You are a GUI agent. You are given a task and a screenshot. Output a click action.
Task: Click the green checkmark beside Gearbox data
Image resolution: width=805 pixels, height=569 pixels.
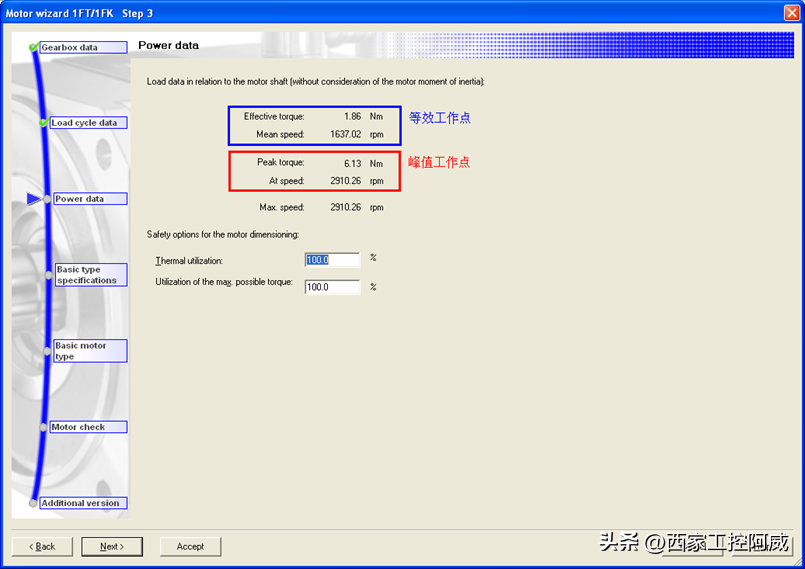[x=34, y=47]
